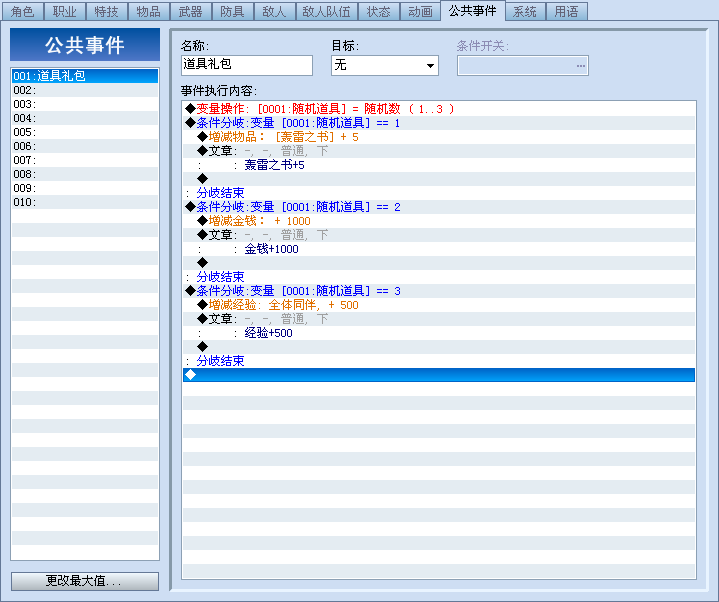Select the 文章 line above 轰雷之书+5
Viewport: 719px width, 602px height.
pos(439,151)
